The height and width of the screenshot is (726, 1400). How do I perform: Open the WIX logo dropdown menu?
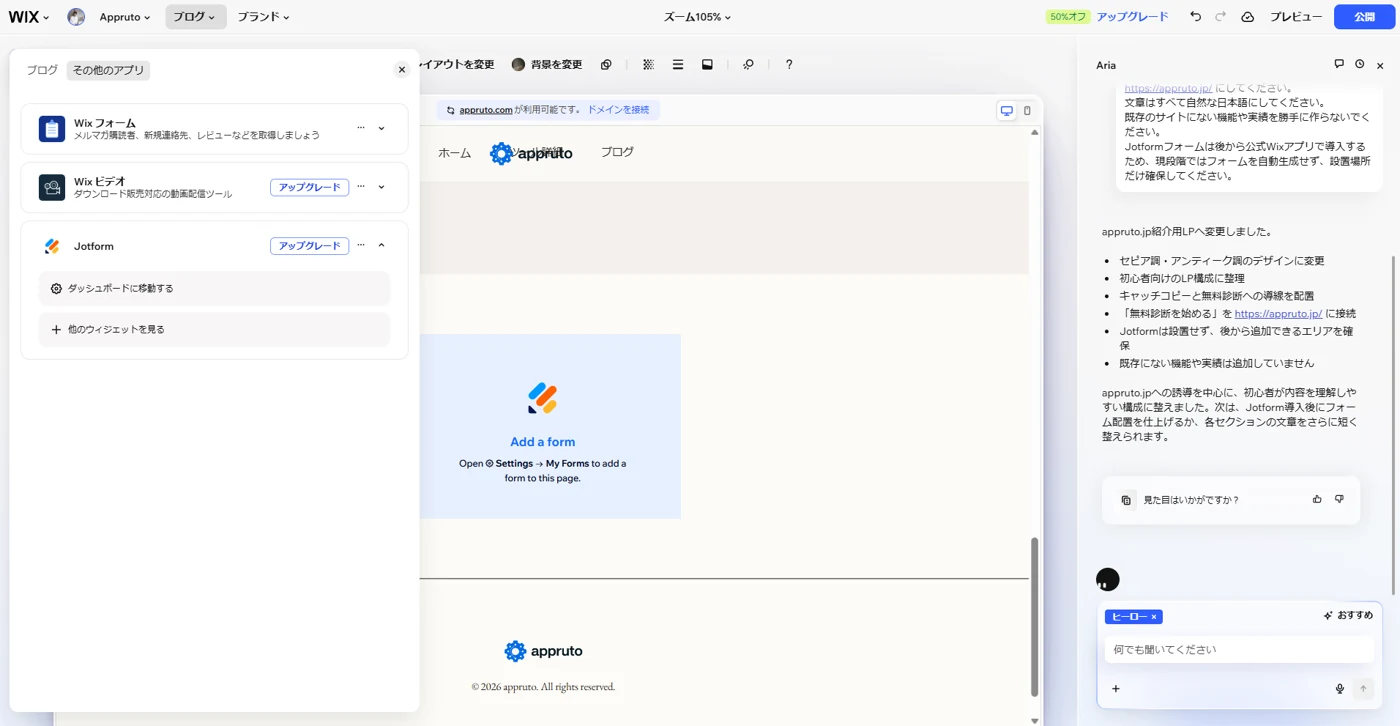point(29,17)
